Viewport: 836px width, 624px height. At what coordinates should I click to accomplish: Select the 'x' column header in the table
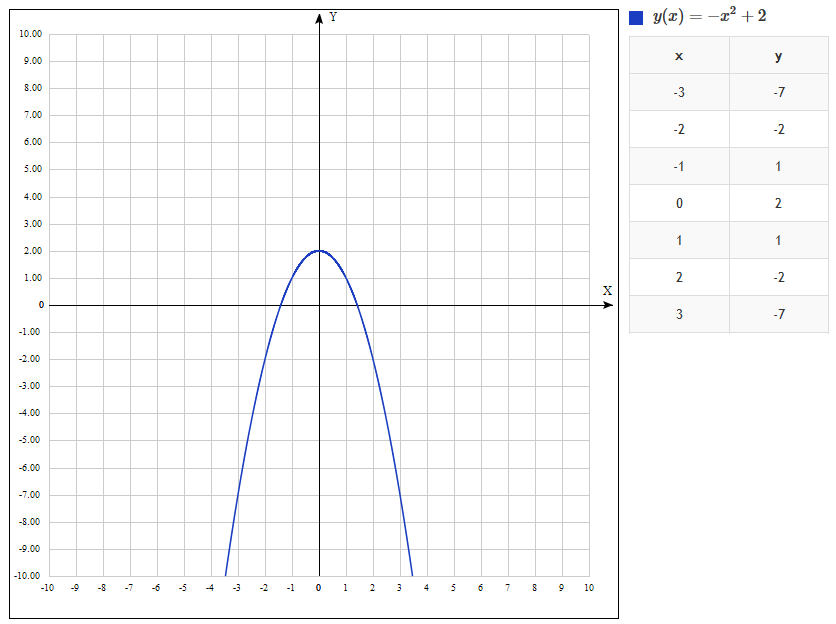679,56
